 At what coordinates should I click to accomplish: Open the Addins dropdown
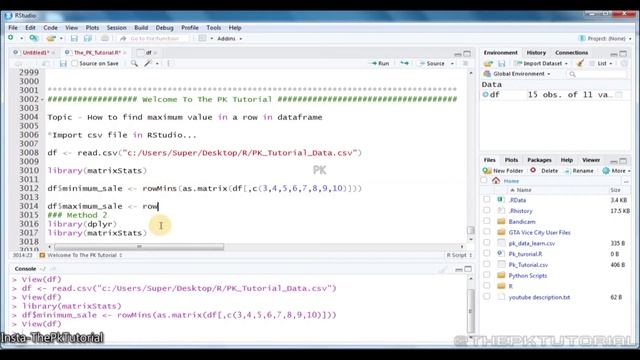tap(229, 38)
